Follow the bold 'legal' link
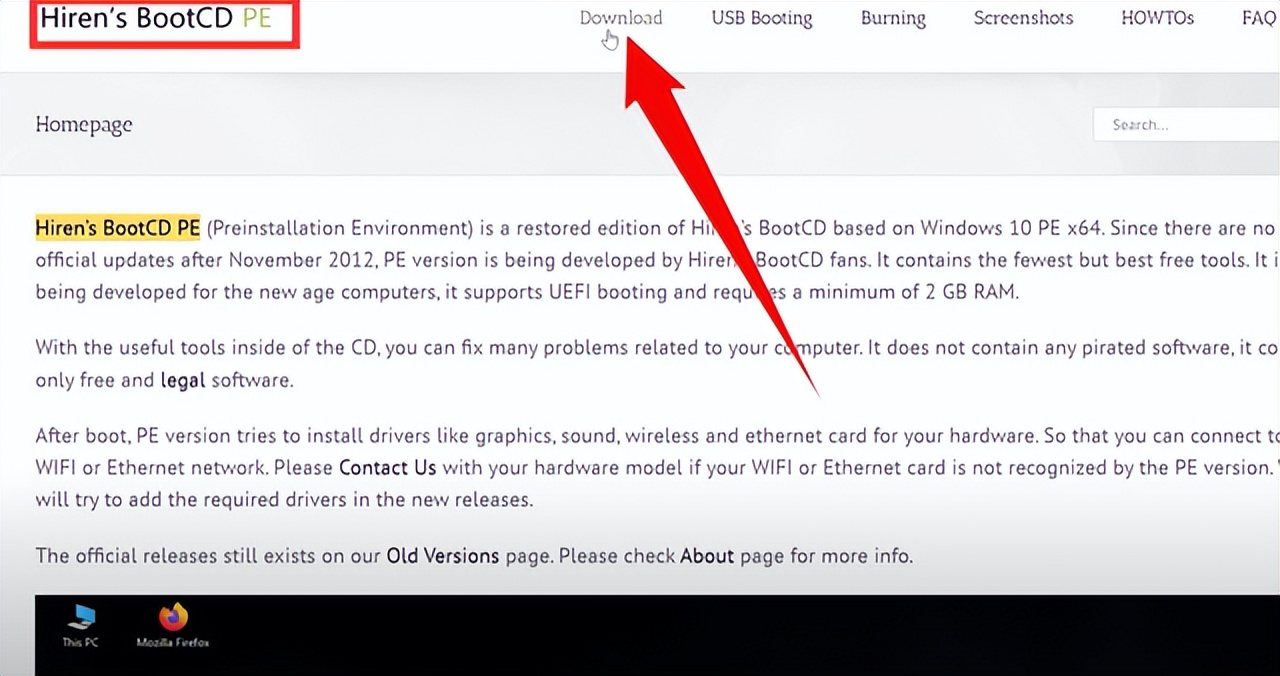 [x=183, y=380]
